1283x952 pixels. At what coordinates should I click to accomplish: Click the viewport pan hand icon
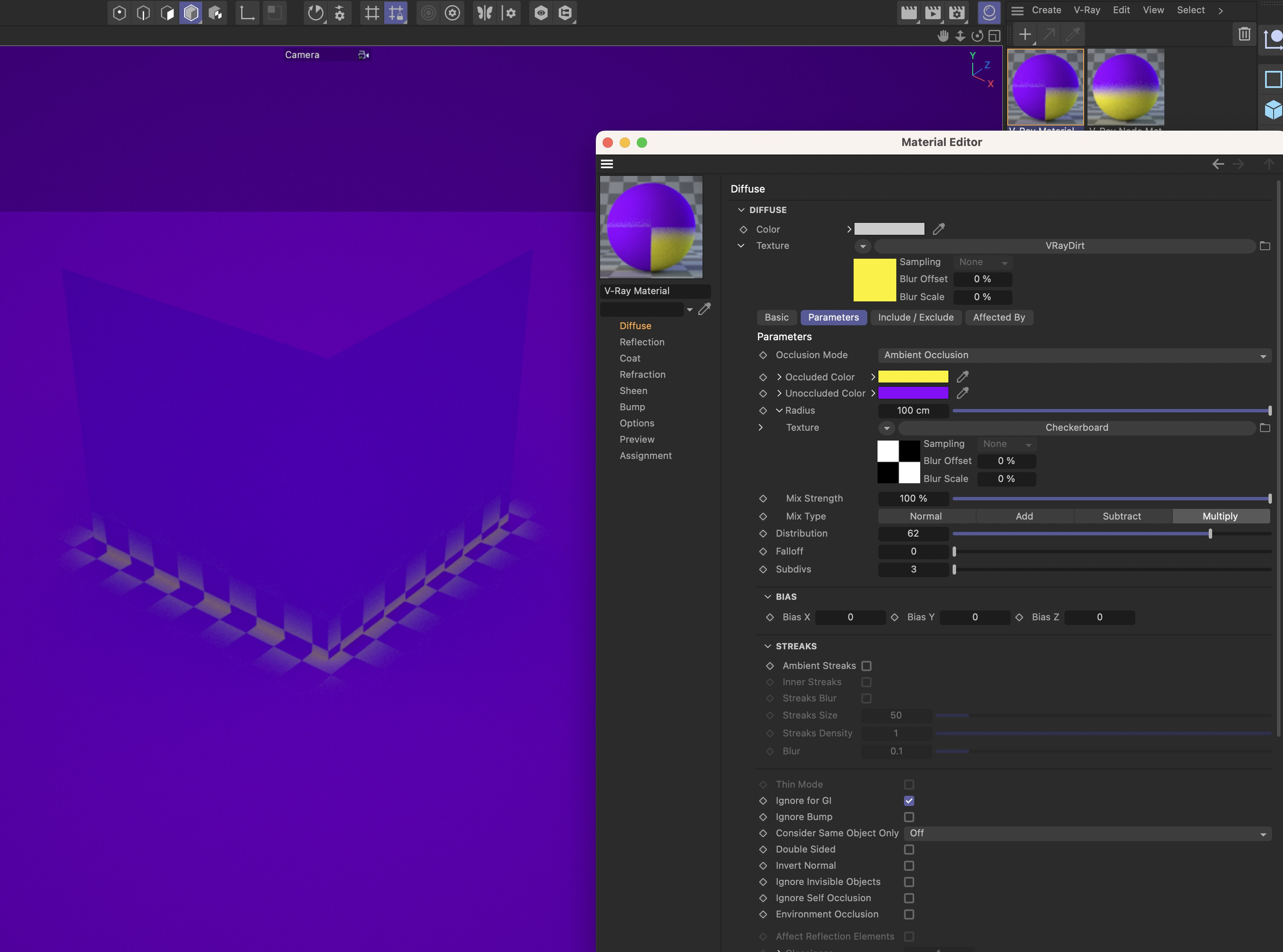pos(943,36)
